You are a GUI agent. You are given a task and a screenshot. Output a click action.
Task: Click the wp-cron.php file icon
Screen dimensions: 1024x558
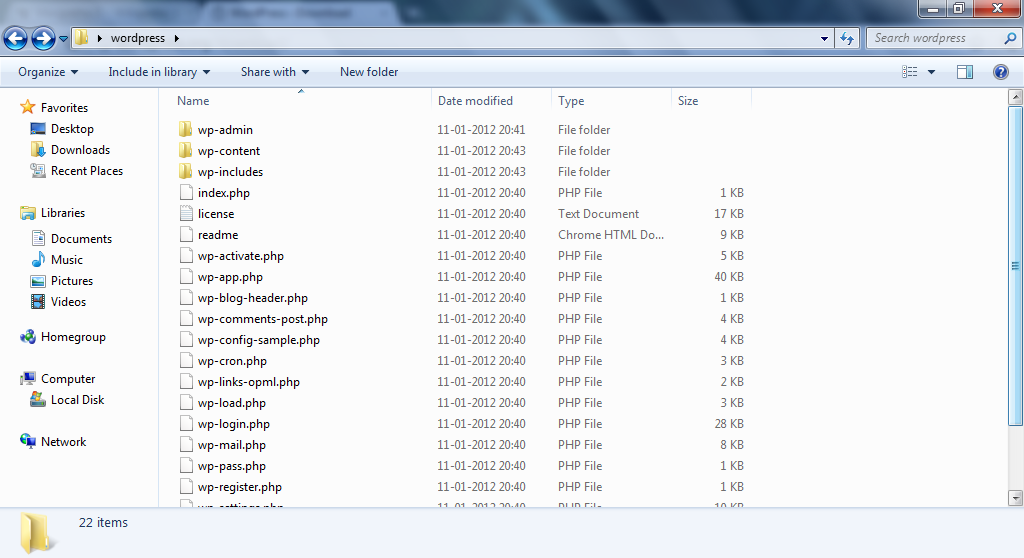tap(186, 361)
